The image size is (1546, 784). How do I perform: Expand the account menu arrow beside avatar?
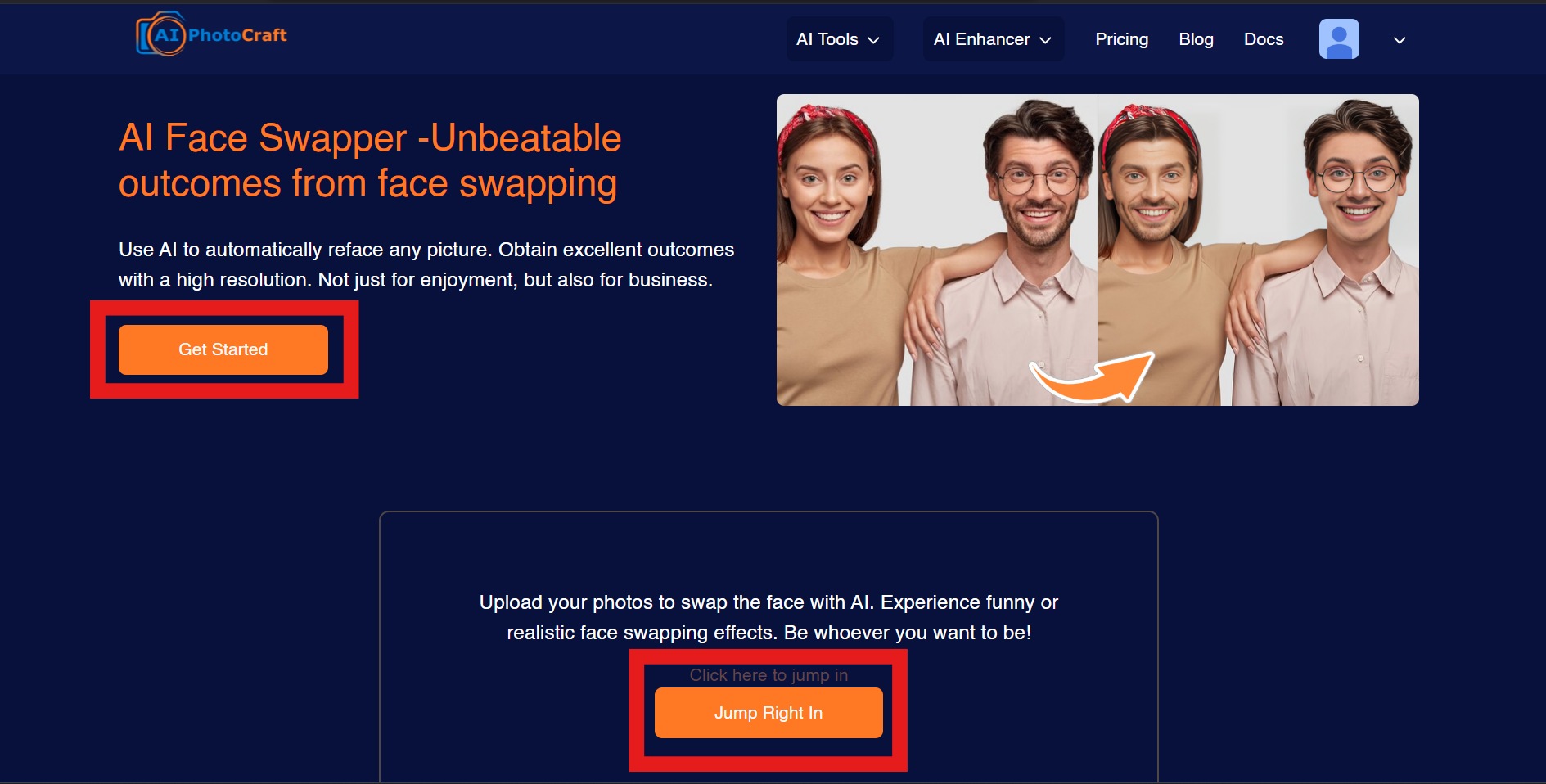[x=1400, y=40]
